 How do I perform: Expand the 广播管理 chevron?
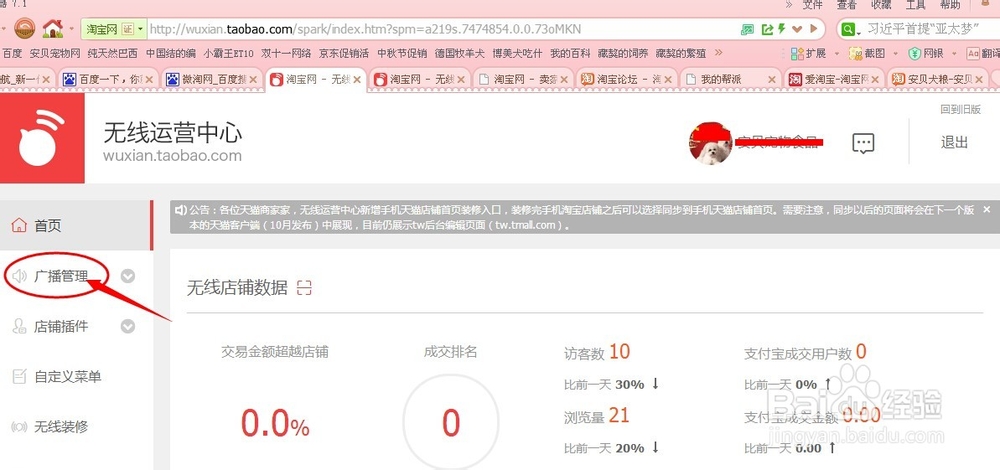coord(128,275)
